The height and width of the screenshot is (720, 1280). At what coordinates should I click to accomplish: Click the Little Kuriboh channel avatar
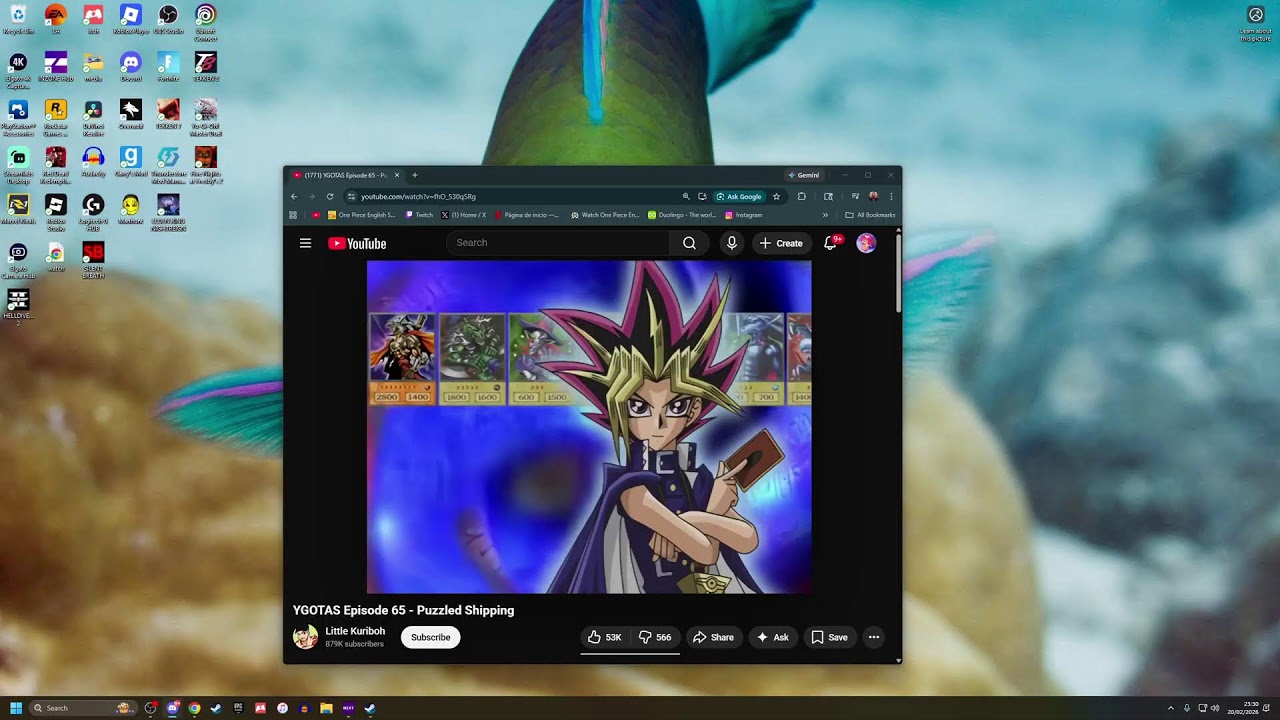(305, 637)
